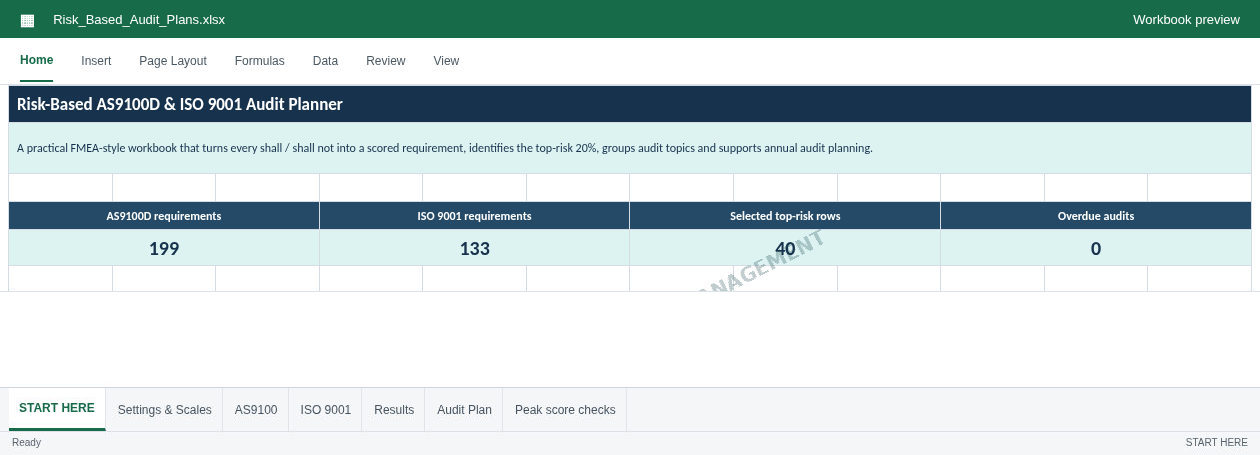Select the Risk-Based AS9100D & ISO 9001 Audit Planner title cell
This screenshot has width=1260, height=455.
point(630,104)
